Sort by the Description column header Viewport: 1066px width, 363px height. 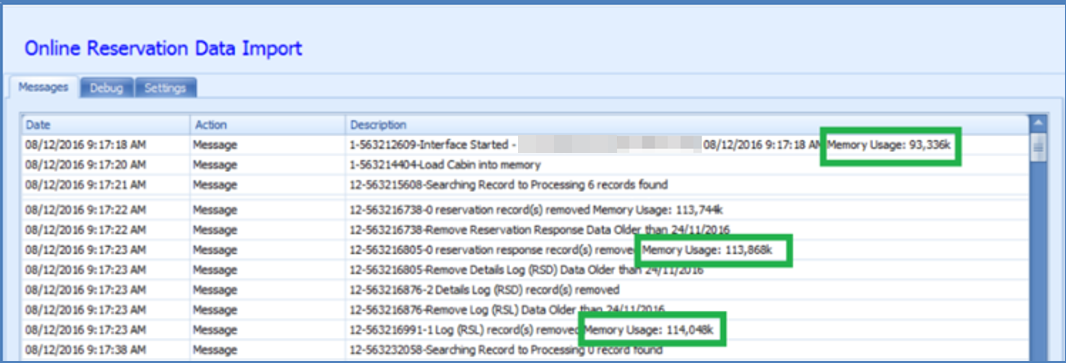(x=687, y=125)
